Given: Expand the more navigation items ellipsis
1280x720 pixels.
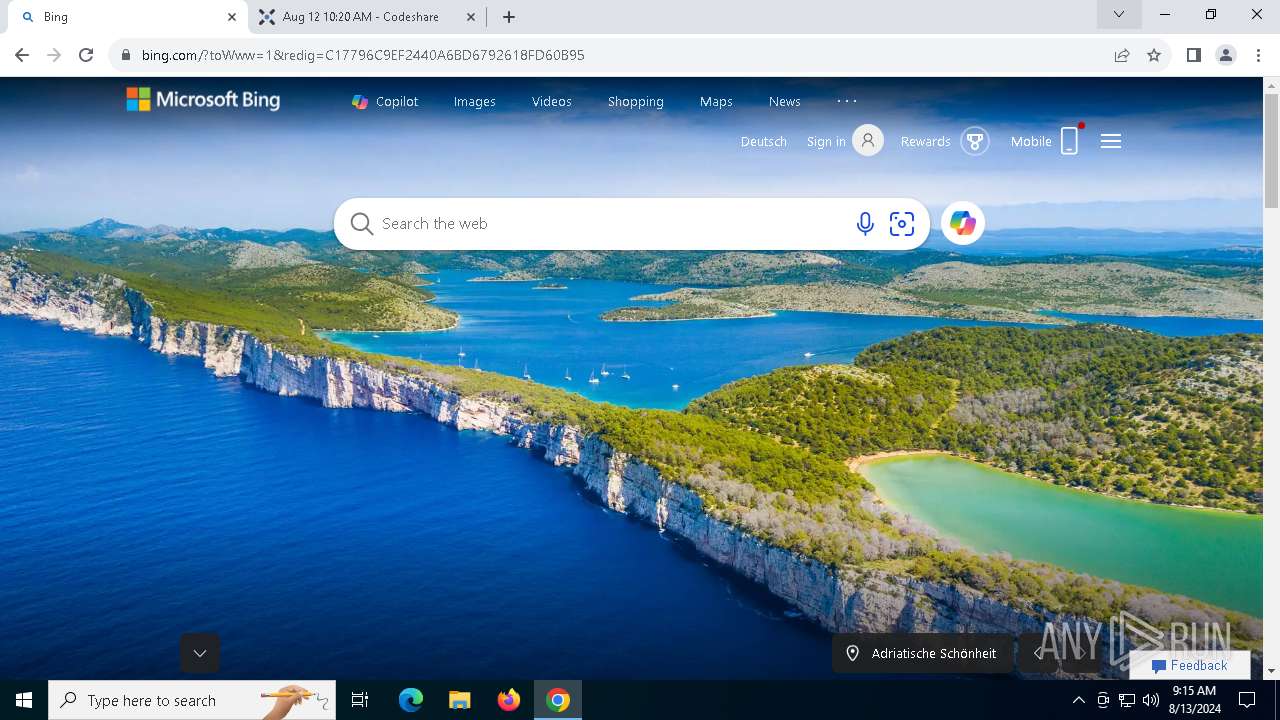Looking at the screenshot, I should tap(847, 101).
